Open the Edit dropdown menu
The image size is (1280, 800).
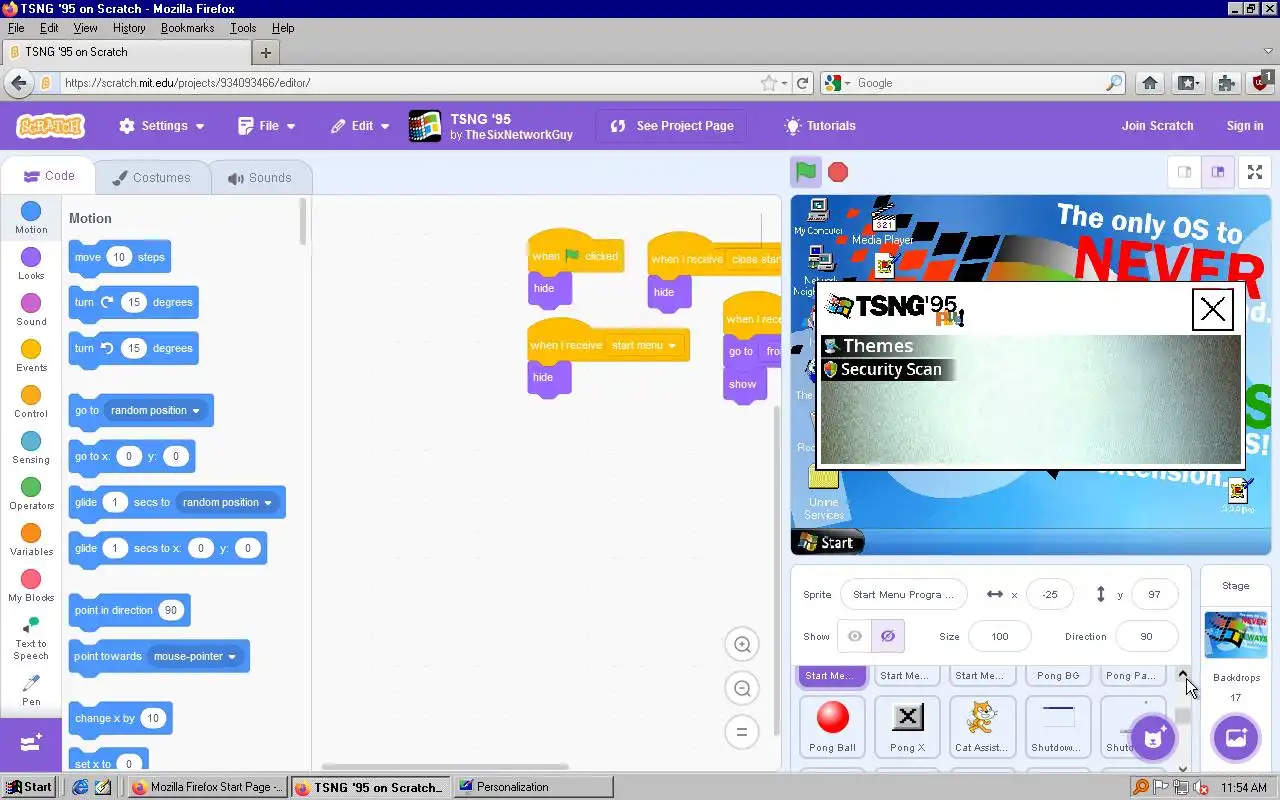point(360,126)
